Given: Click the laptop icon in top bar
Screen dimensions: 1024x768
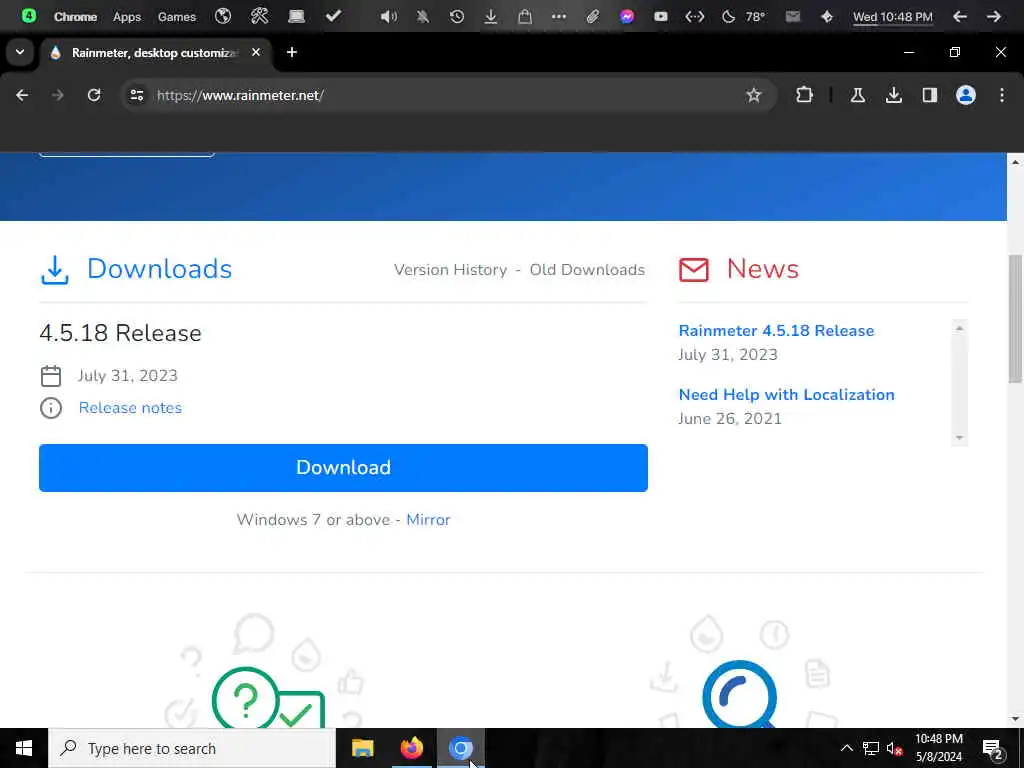Looking at the screenshot, I should (296, 16).
